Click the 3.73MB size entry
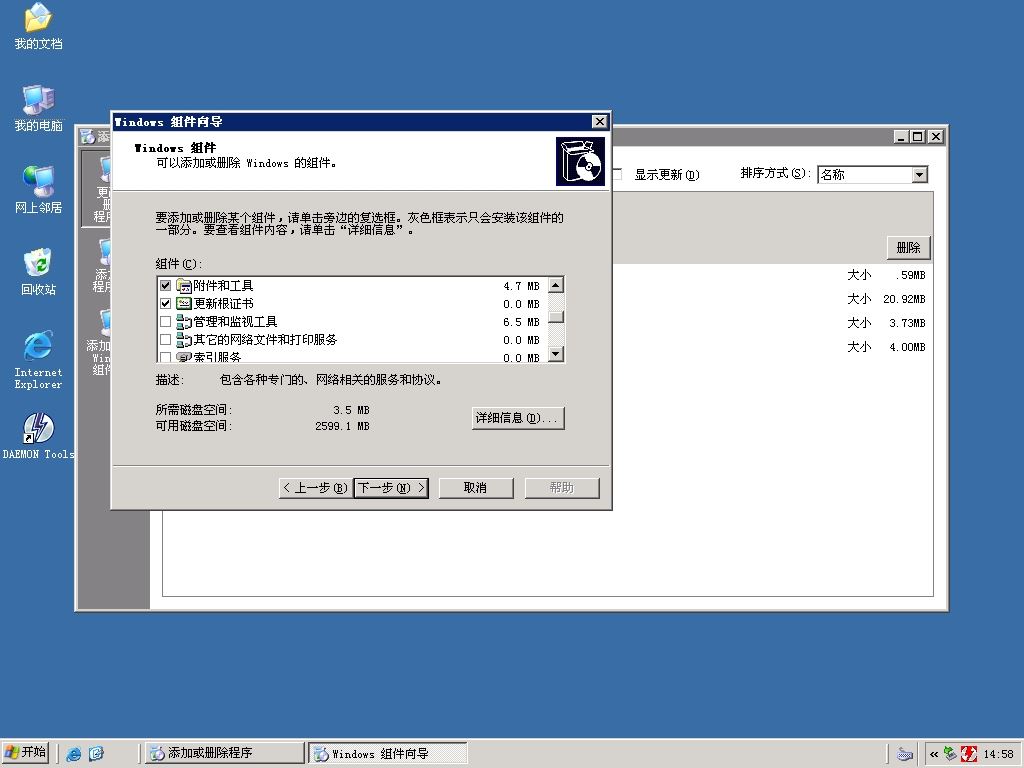The width and height of the screenshot is (1024, 768). [x=907, y=323]
